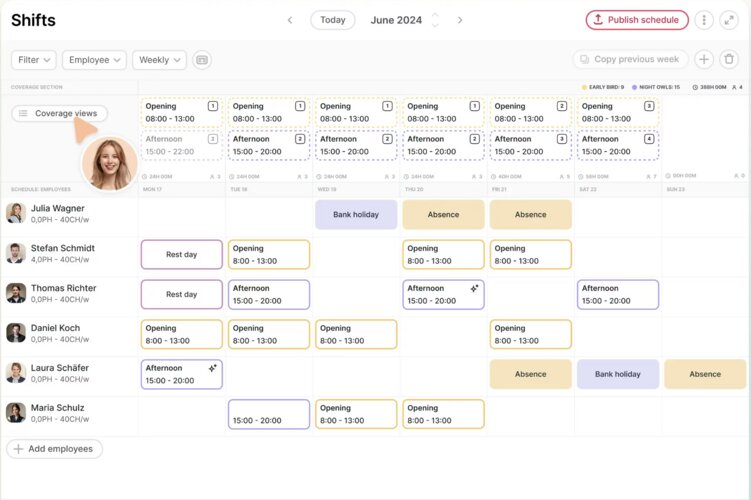This screenshot has width=751, height=500.
Task: Click the fullscreen expand icon
Action: click(x=729, y=20)
